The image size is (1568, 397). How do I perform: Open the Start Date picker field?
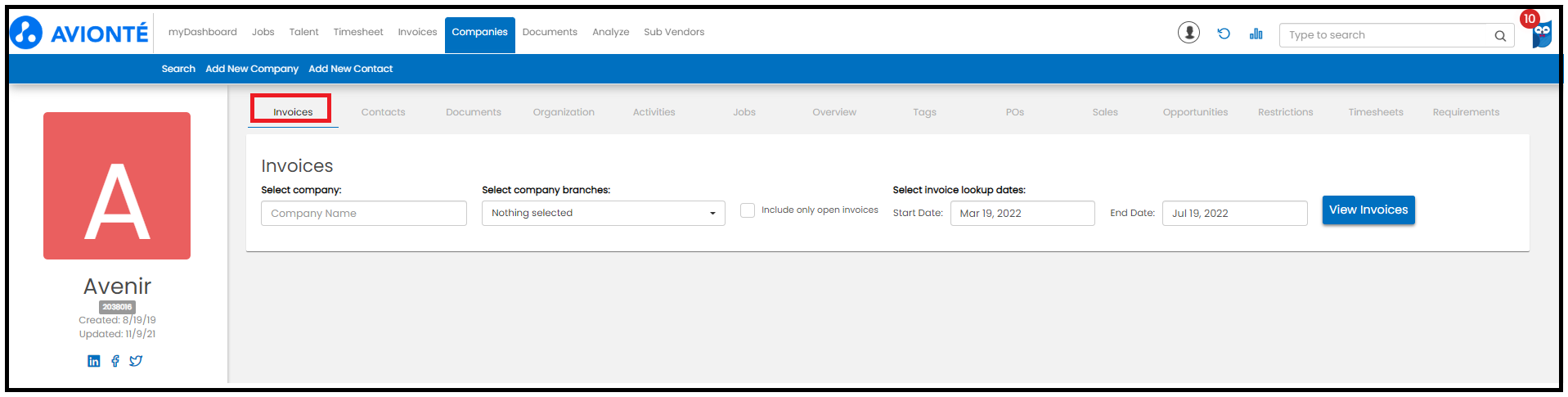pos(1022,214)
